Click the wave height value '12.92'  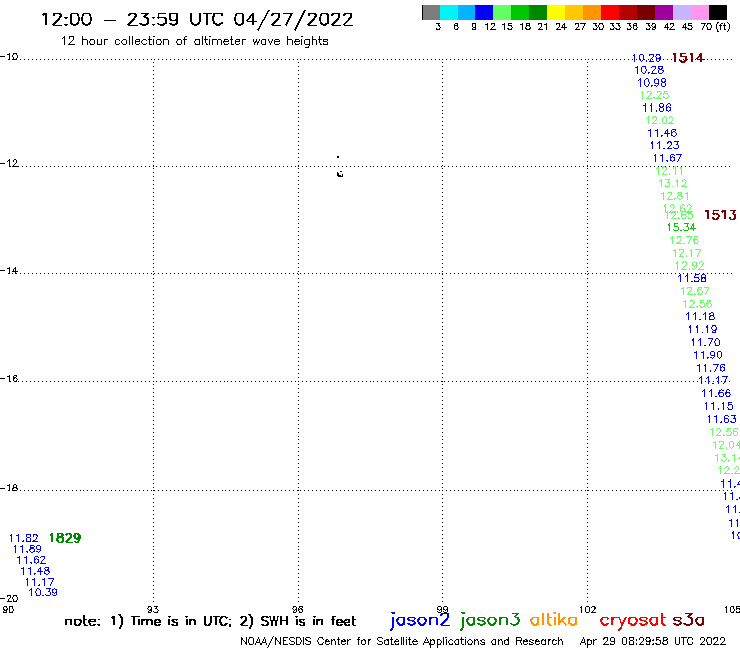pyautogui.click(x=690, y=266)
